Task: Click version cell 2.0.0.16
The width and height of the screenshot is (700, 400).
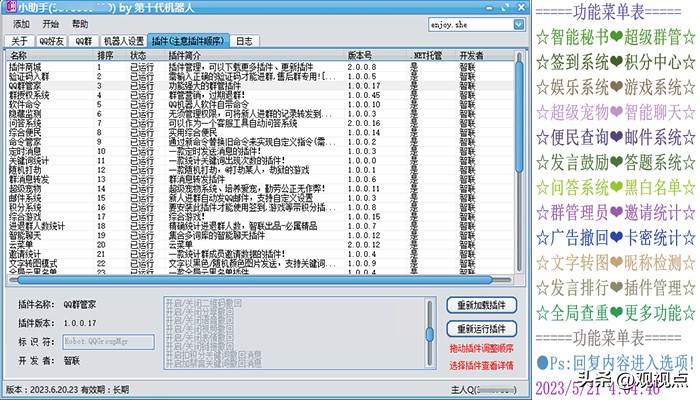Action: (x=364, y=123)
